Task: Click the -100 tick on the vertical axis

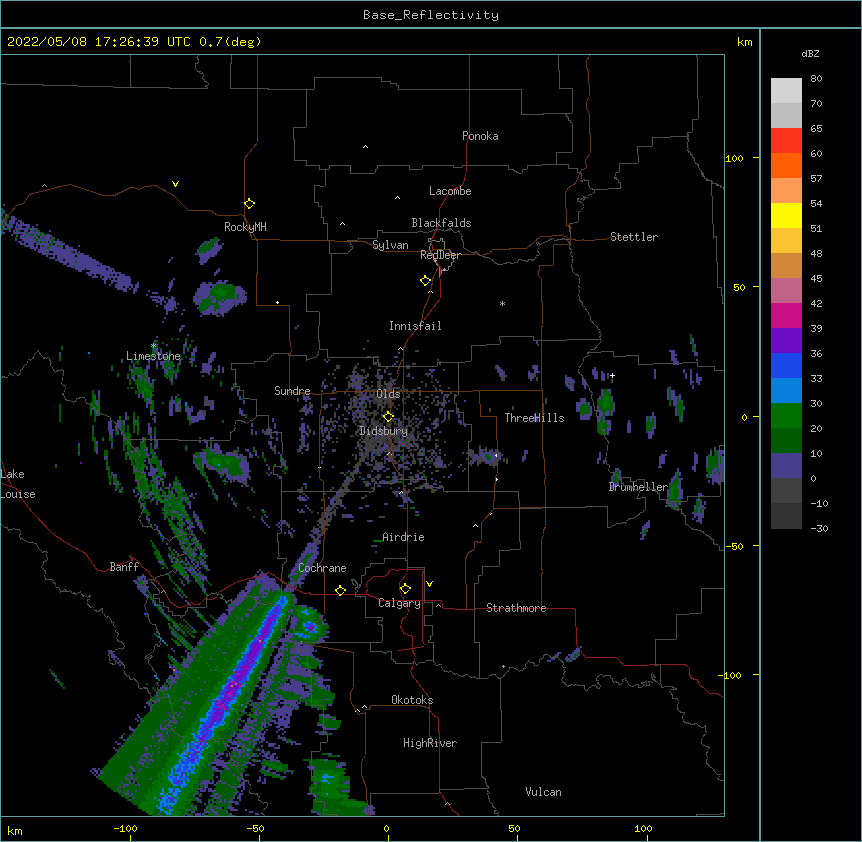Action: pyautogui.click(x=730, y=675)
